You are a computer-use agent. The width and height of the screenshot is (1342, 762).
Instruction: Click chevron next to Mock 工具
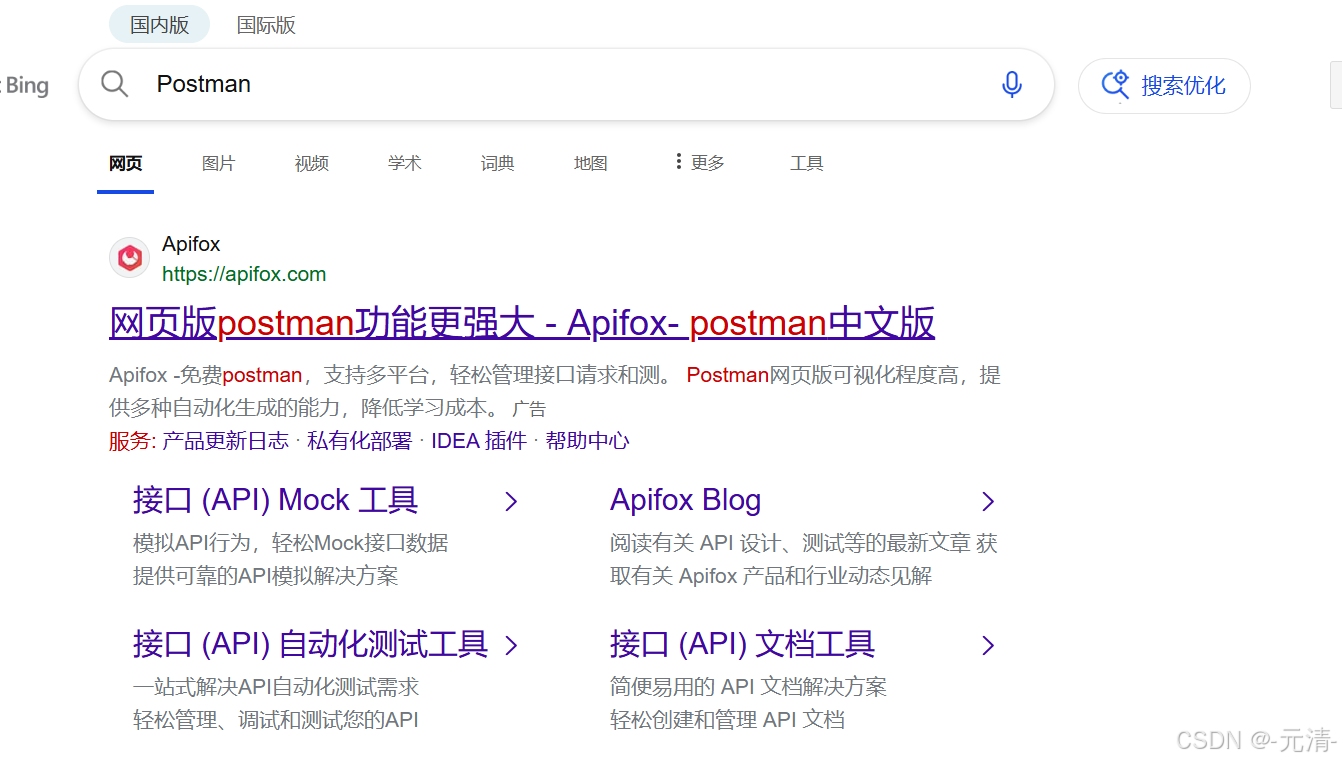pos(511,501)
